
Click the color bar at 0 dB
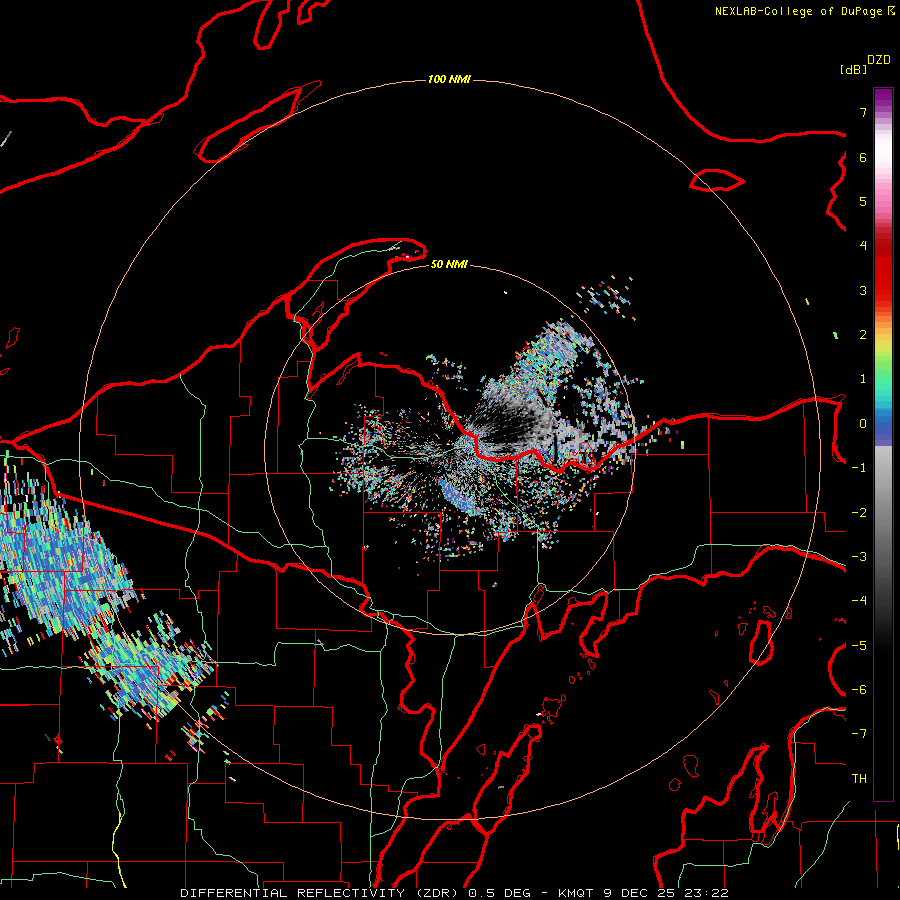[x=883, y=424]
